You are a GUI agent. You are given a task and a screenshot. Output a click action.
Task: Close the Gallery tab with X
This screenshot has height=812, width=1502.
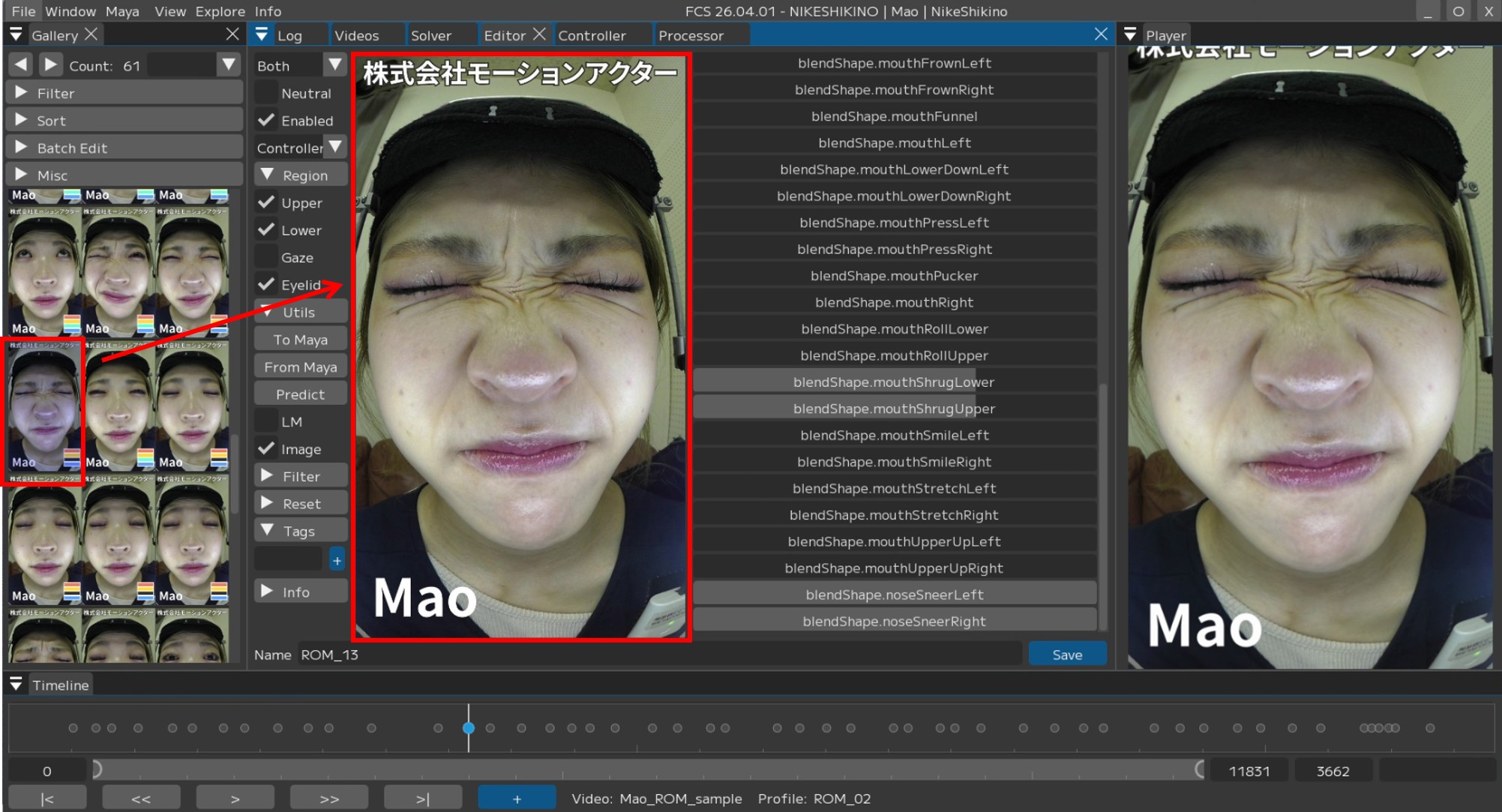coord(91,34)
